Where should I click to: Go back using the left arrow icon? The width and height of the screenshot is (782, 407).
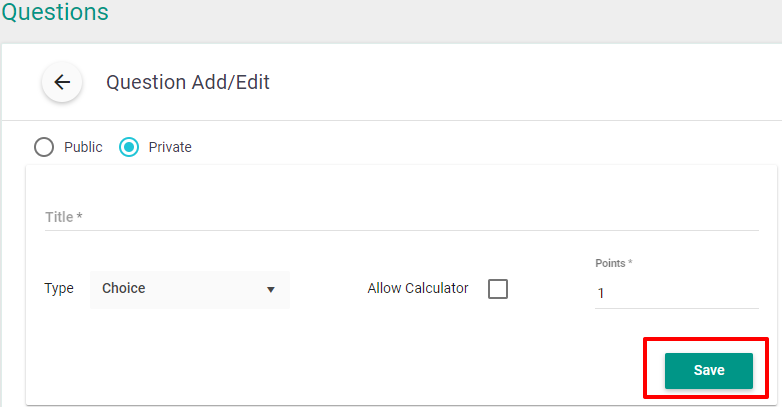point(62,82)
